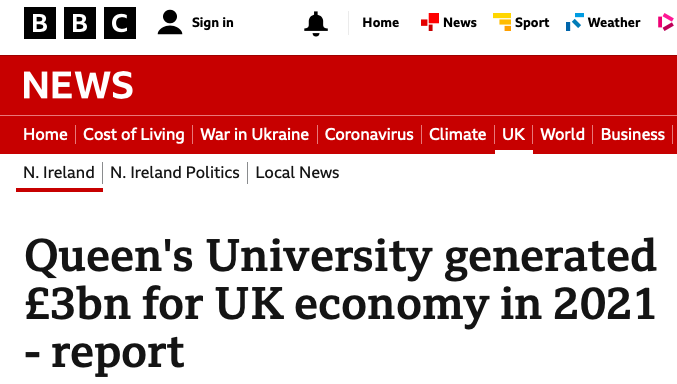677x384 pixels.
Task: Click the BBC logo blocks
Action: pos(80,23)
